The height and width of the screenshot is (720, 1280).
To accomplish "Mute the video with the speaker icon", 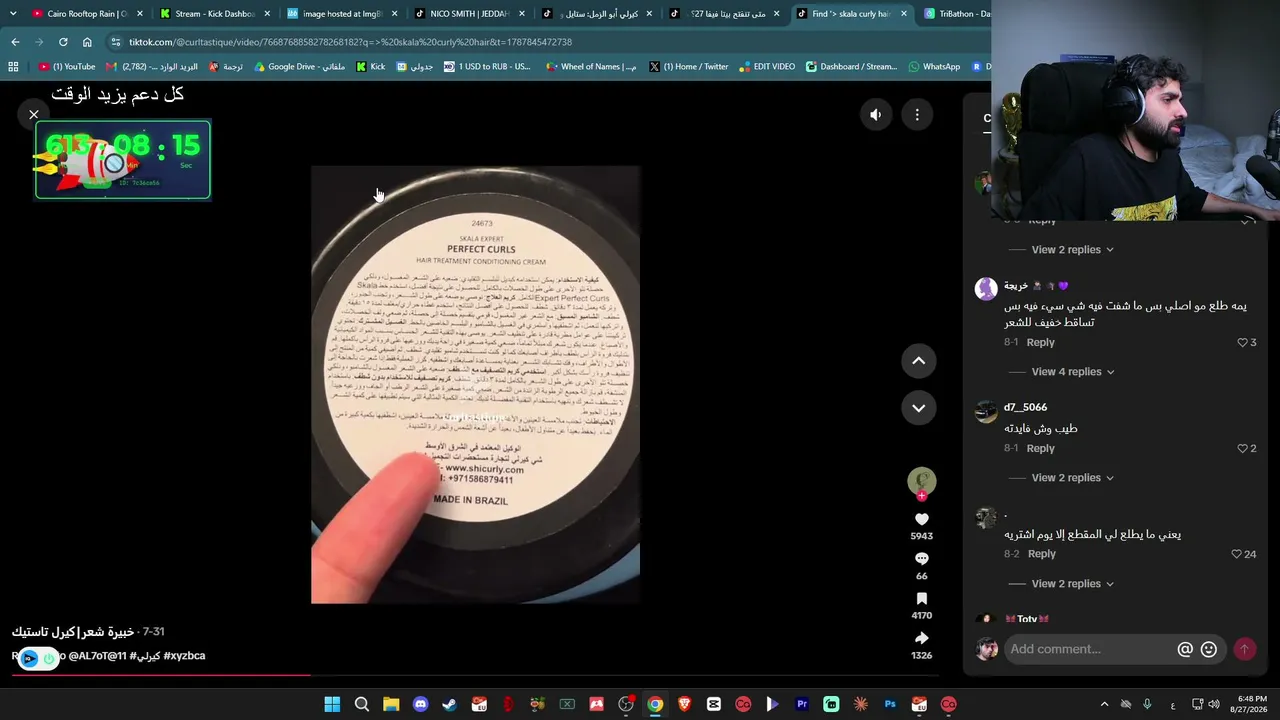I will pyautogui.click(x=875, y=115).
